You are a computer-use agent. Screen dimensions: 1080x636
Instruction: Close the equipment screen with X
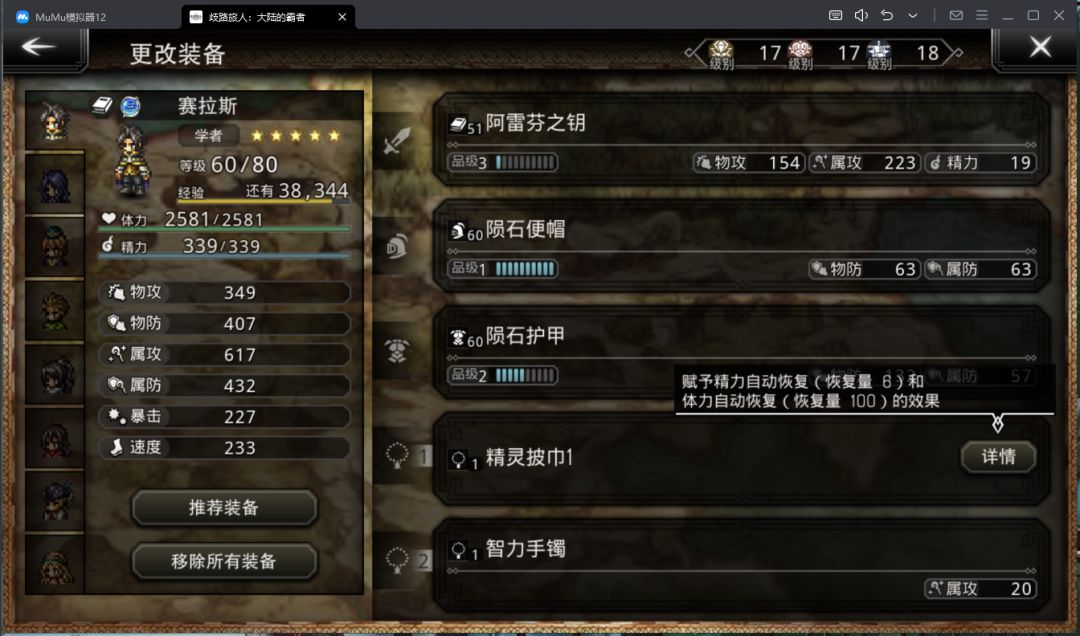1040,47
